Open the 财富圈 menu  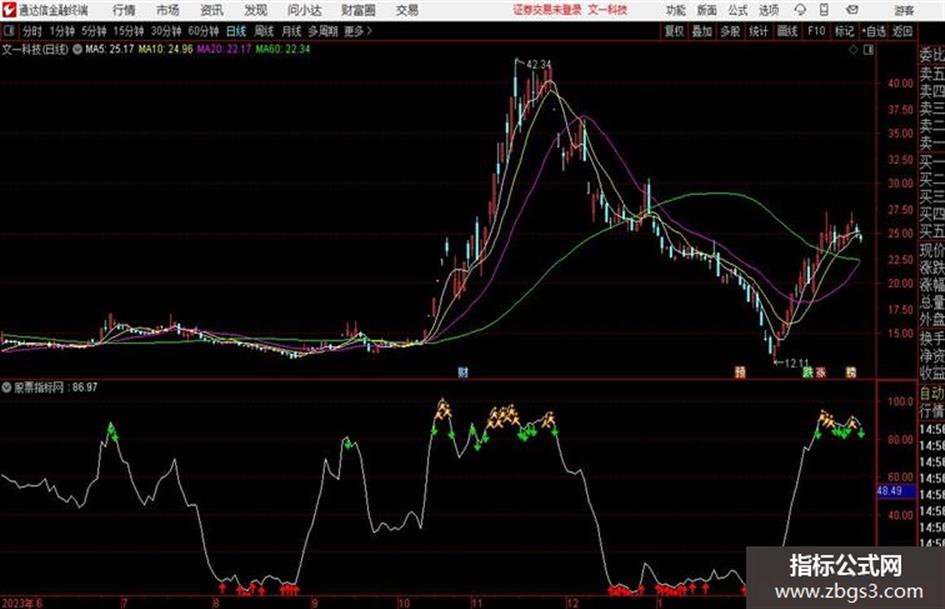pos(358,10)
